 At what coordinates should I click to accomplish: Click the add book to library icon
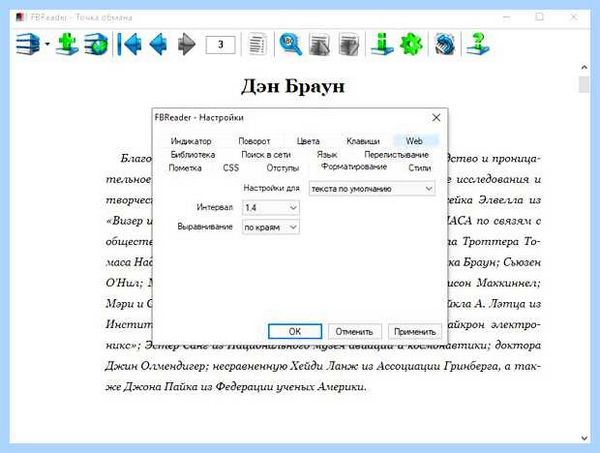pos(67,44)
